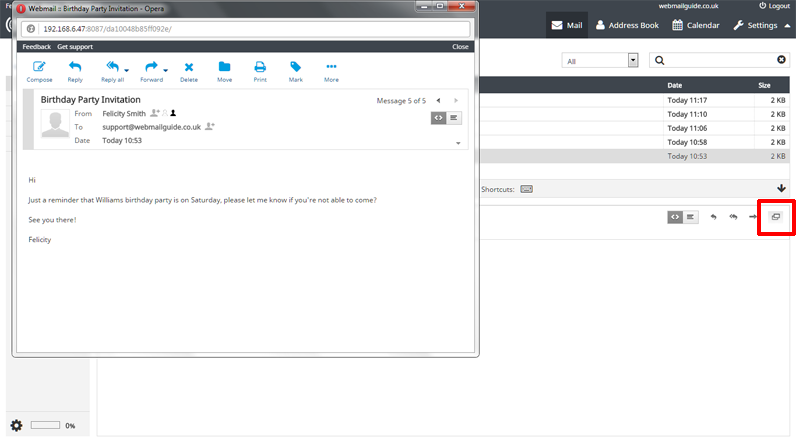
Task: Expand message headers arrow in popup
Action: (x=458, y=143)
